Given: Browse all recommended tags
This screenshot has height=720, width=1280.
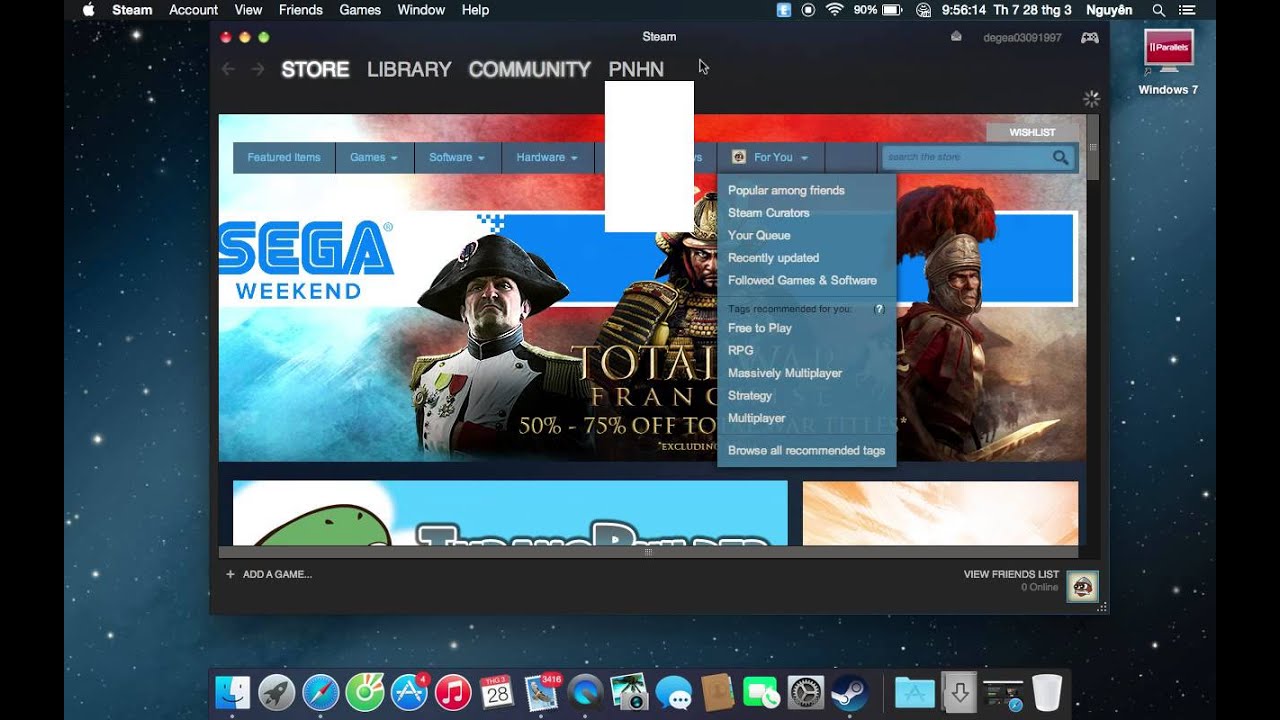Looking at the screenshot, I should 806,450.
